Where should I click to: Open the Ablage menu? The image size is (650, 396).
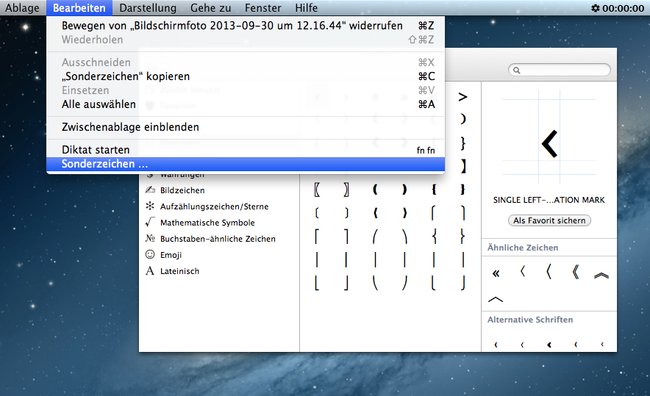pyautogui.click(x=22, y=8)
